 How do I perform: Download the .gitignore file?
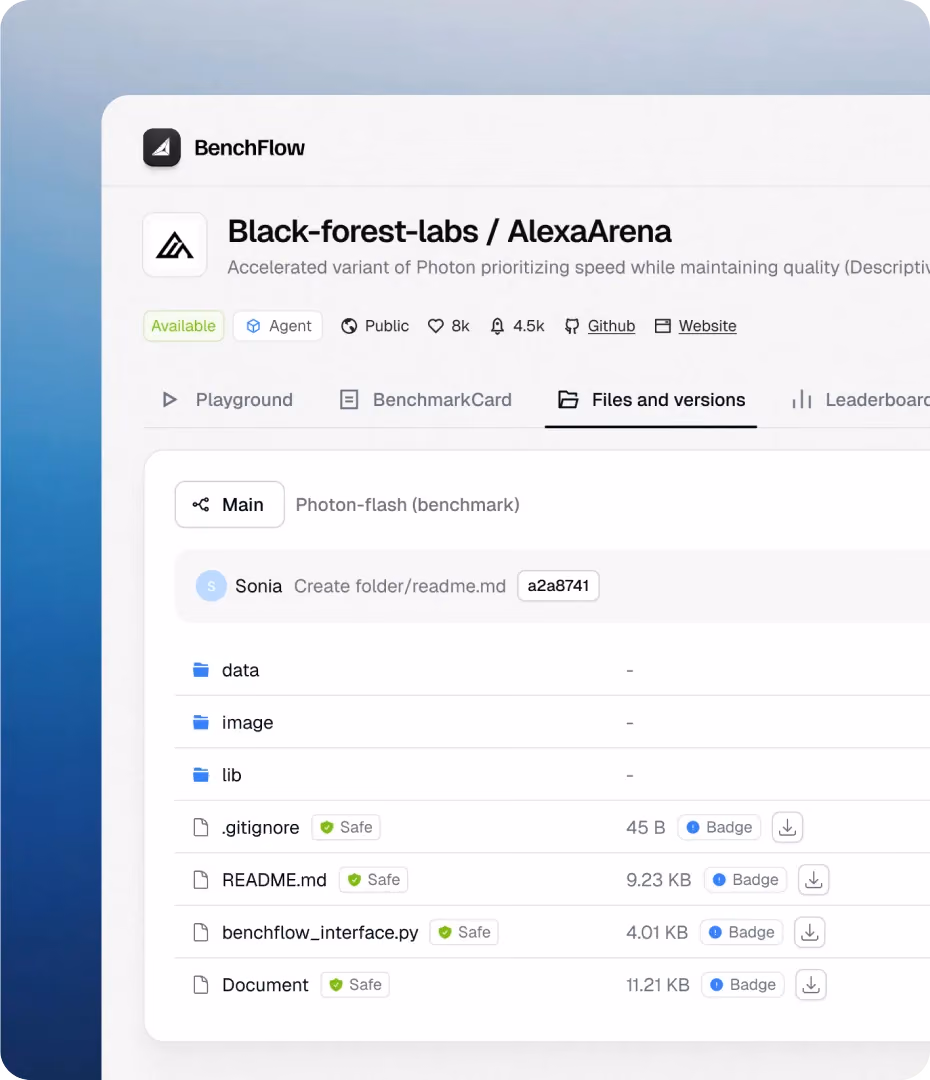[x=787, y=827]
